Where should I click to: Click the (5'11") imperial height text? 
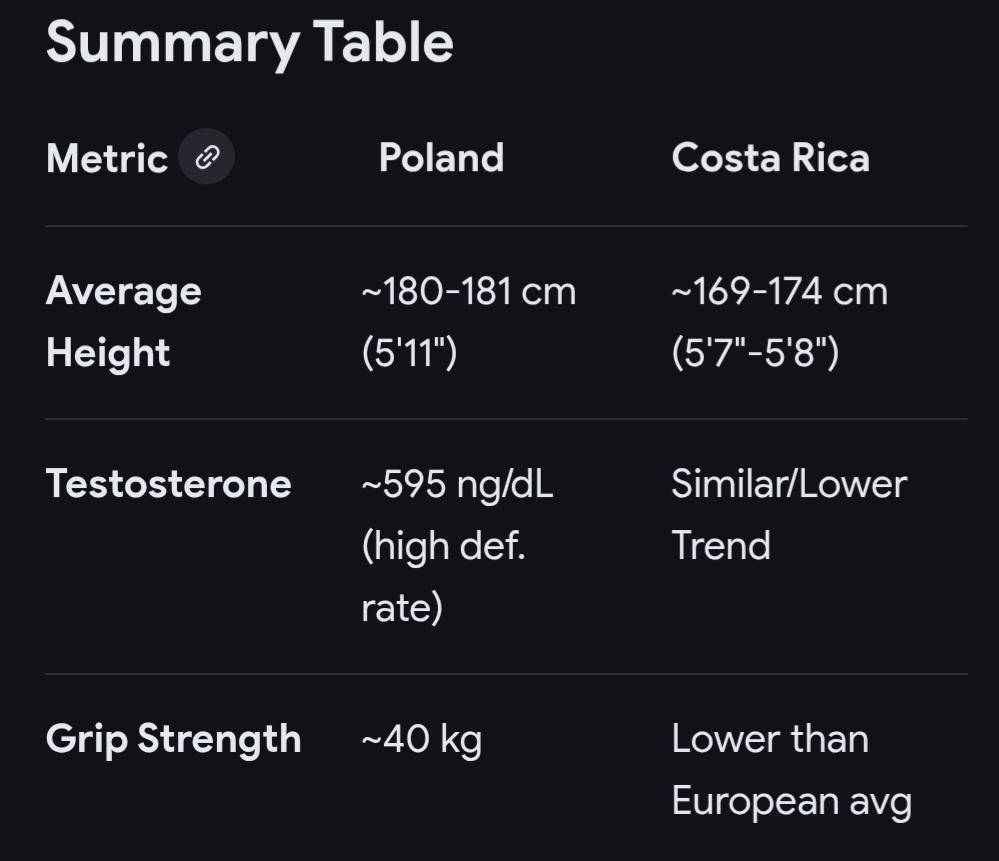(x=409, y=353)
